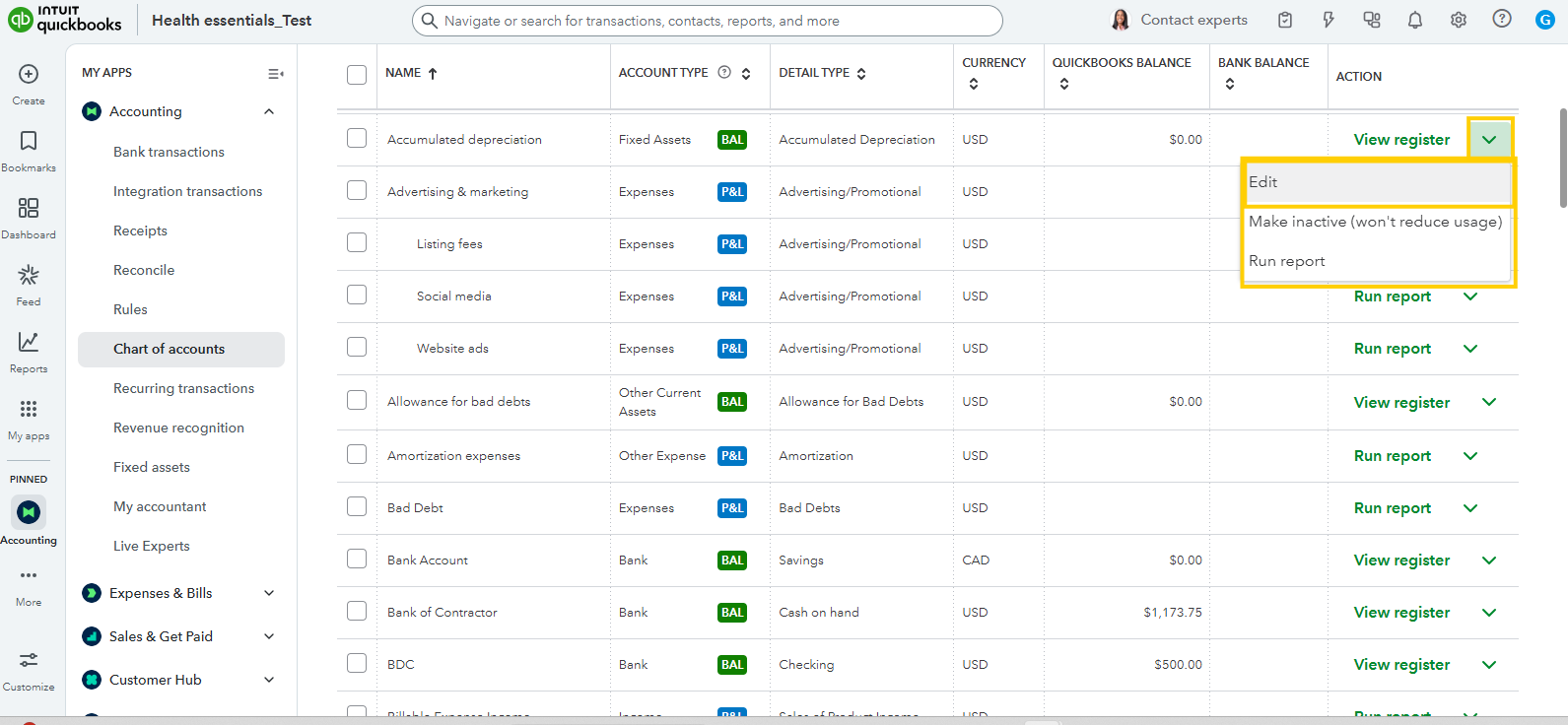Sort by QuickBooks Balance arrows

tap(1064, 84)
